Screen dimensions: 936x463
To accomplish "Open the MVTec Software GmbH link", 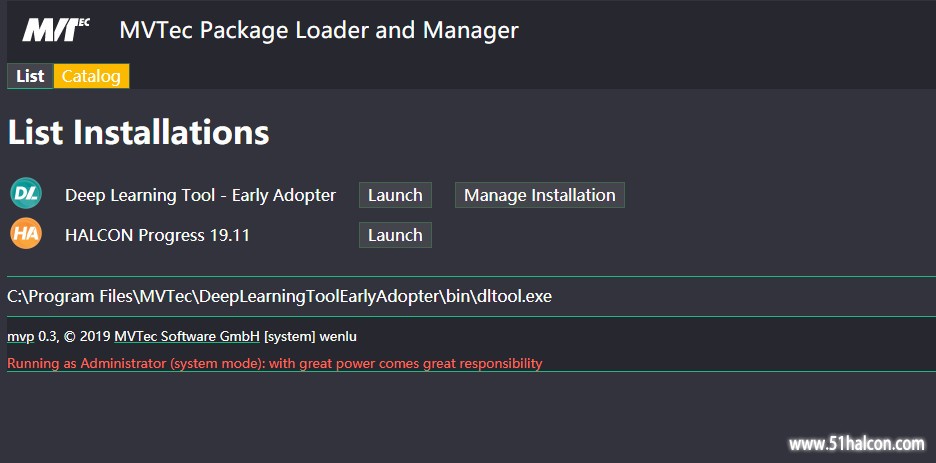I will click(187, 337).
